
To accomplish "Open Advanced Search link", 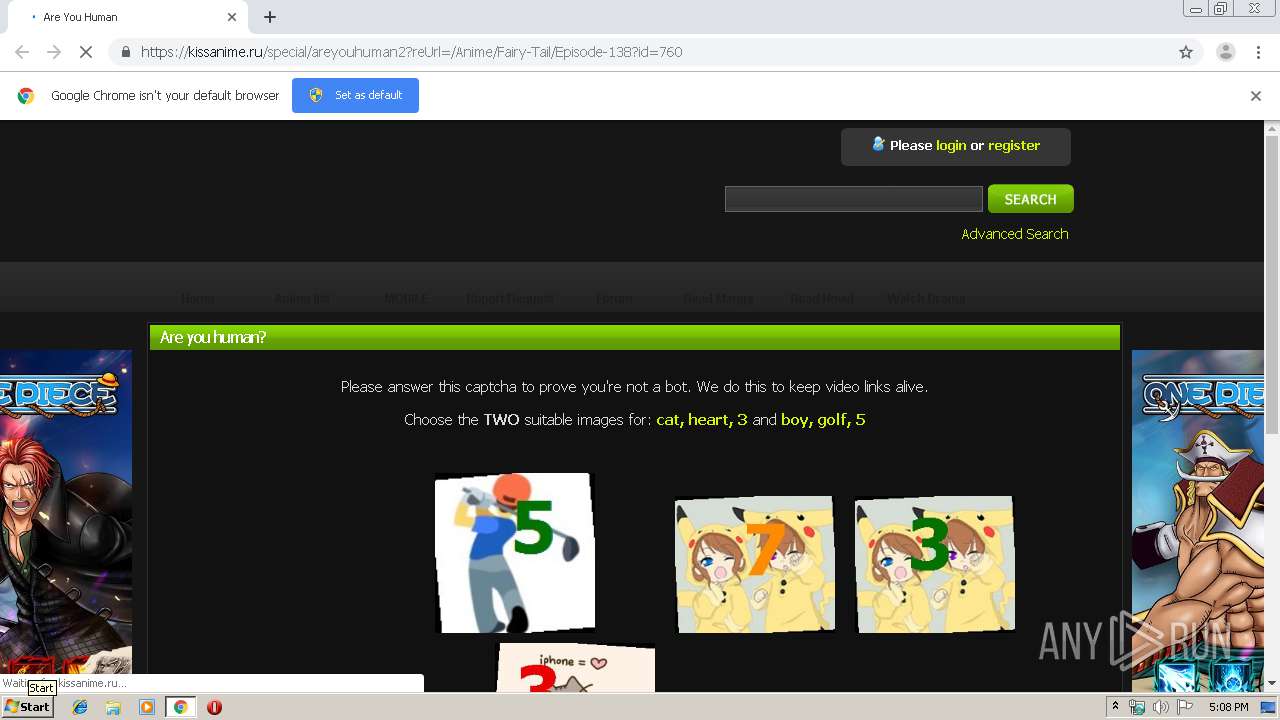I will pos(1014,234).
